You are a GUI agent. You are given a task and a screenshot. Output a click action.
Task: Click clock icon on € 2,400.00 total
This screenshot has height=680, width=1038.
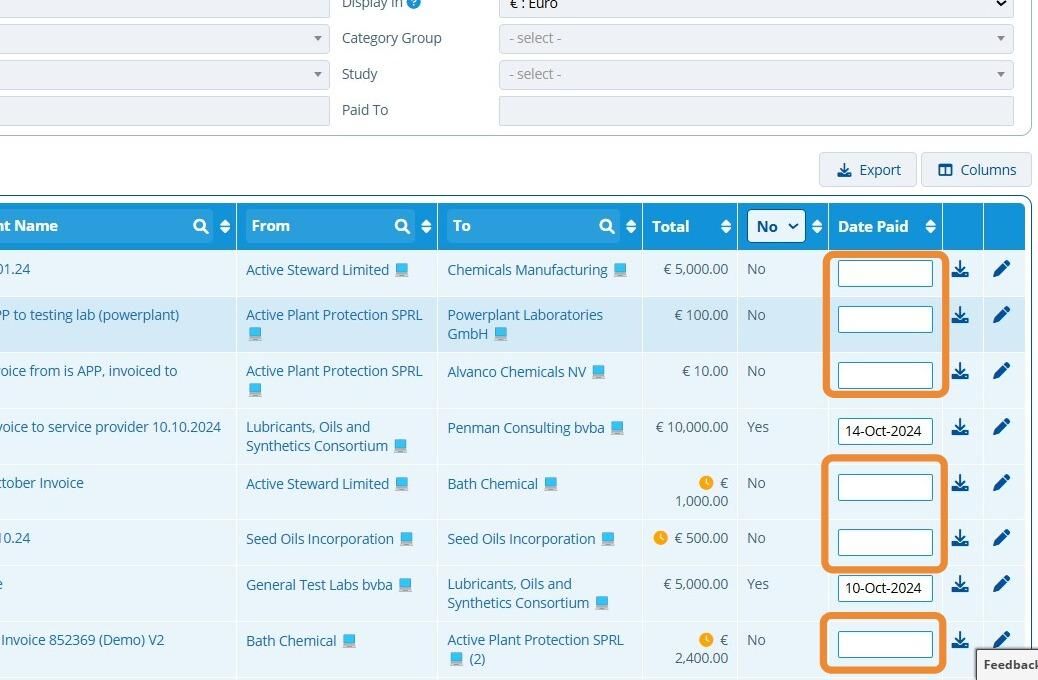point(706,640)
